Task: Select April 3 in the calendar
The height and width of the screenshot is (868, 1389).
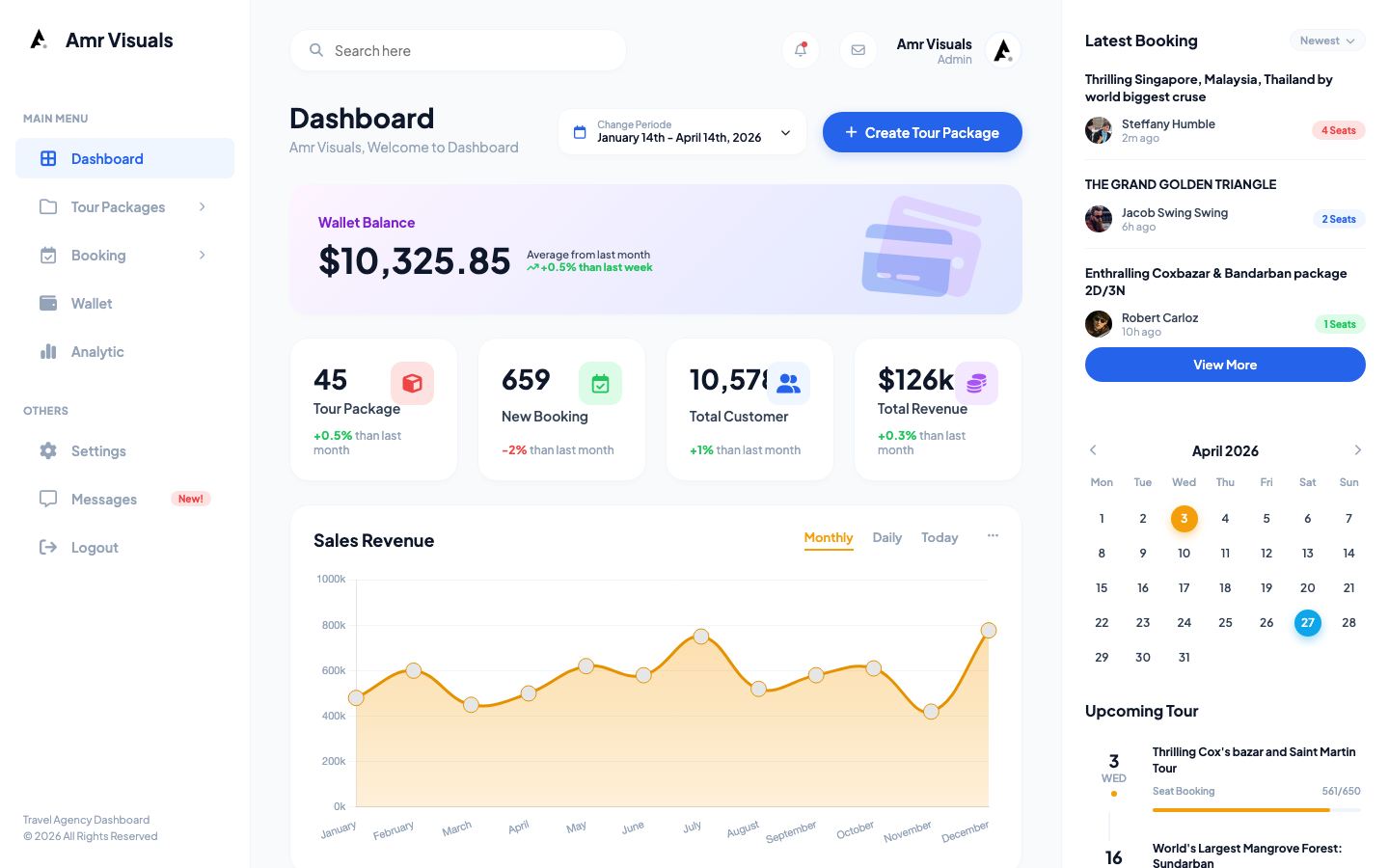Action: click(x=1185, y=519)
